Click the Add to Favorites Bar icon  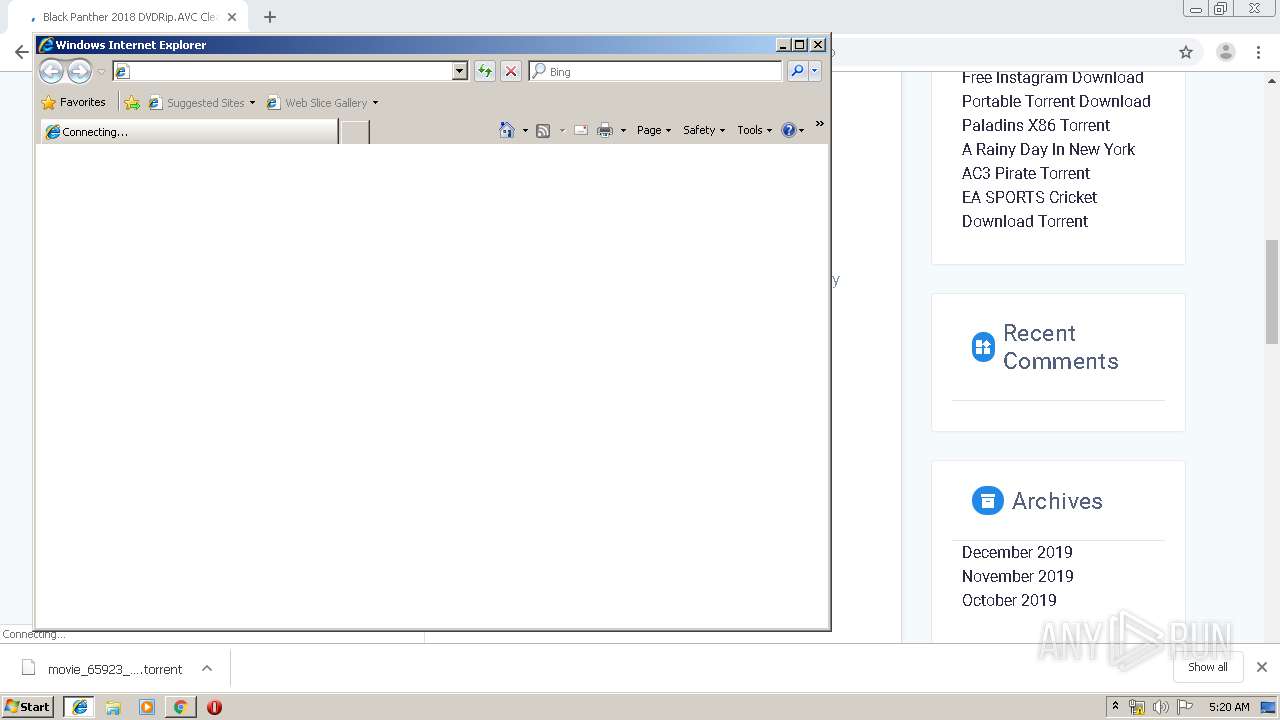pos(132,102)
